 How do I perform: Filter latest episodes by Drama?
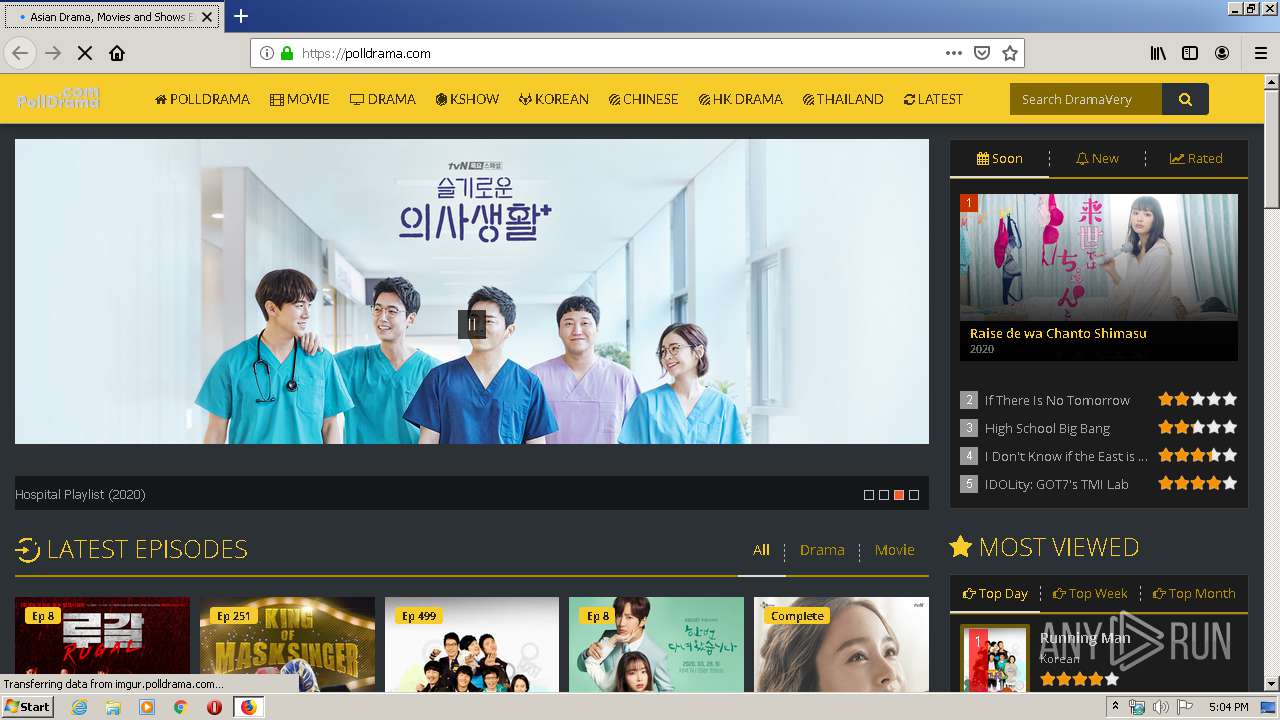click(x=822, y=550)
